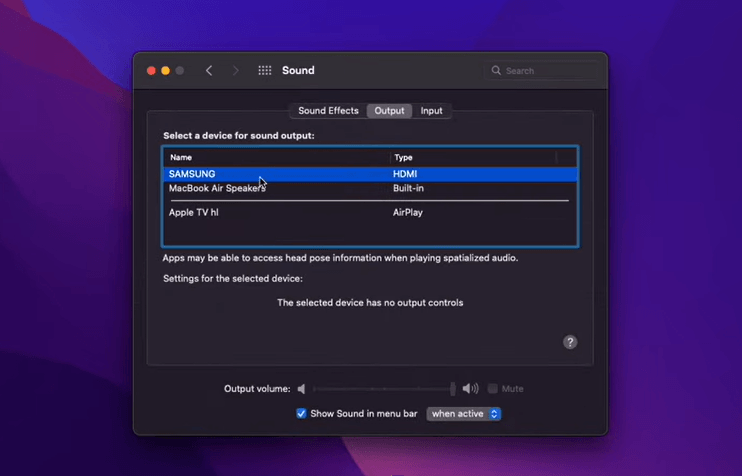Click the search magnifier icon
The height and width of the screenshot is (476, 742).
click(496, 71)
